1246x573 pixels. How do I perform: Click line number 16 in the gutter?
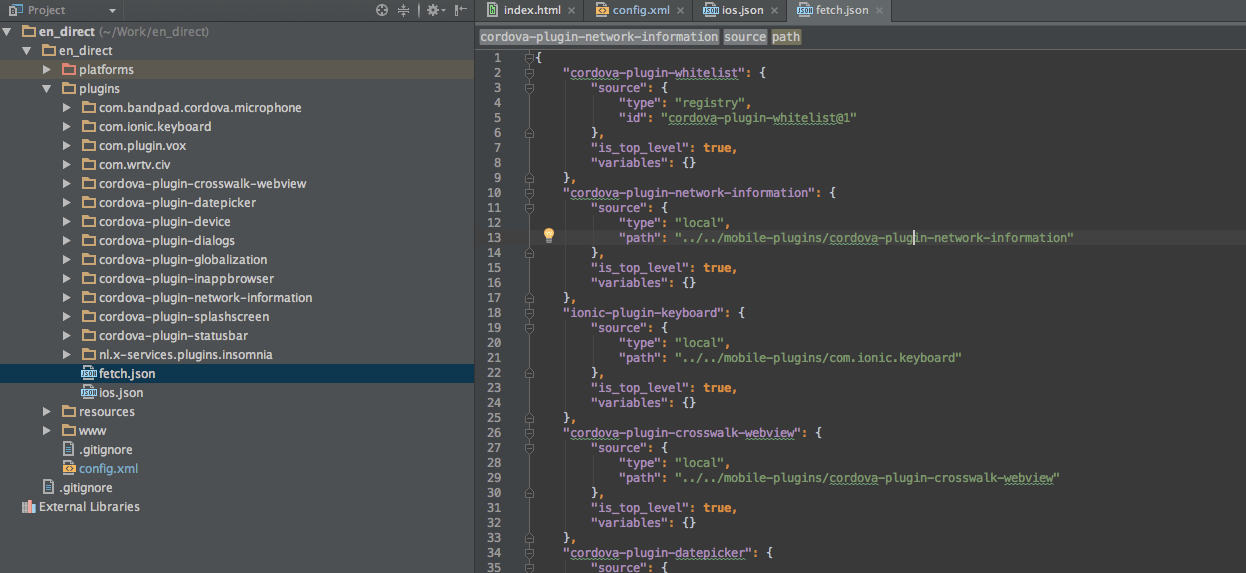[494, 283]
